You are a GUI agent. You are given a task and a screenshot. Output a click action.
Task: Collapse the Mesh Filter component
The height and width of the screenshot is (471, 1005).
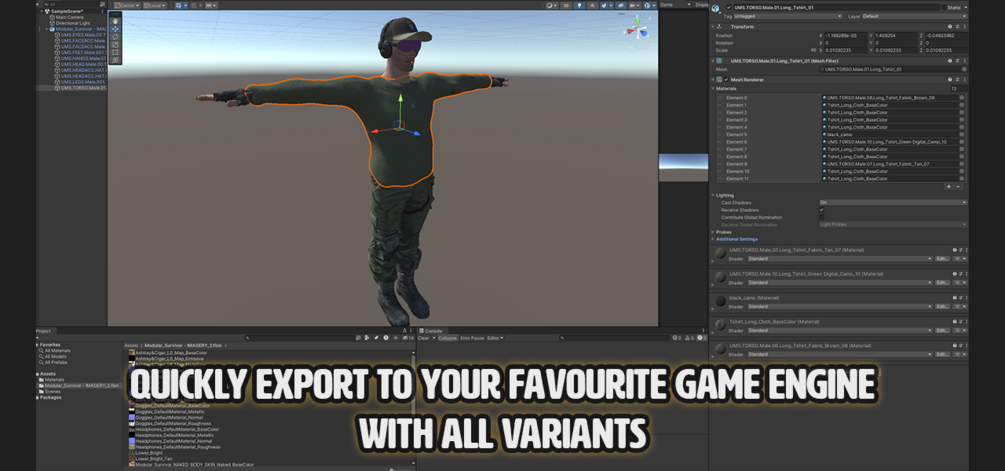[x=713, y=61]
